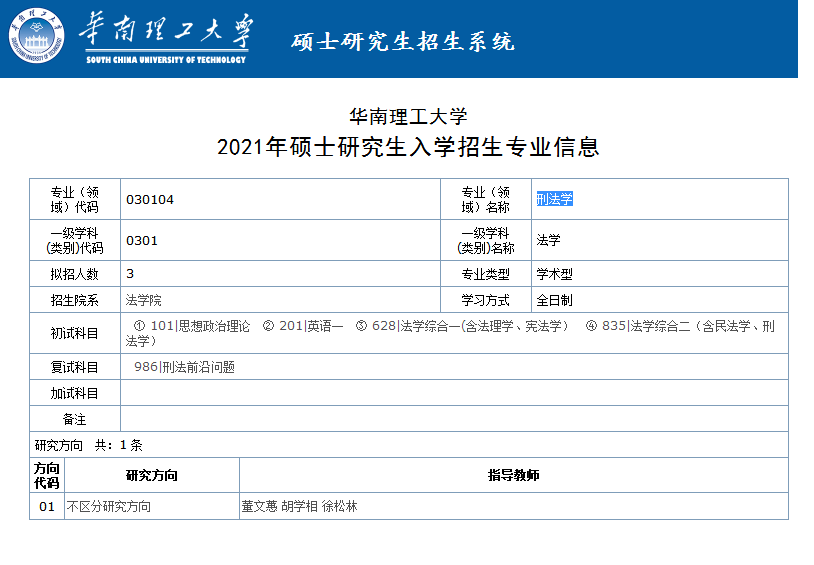Click advisor name 胡学相
The height and width of the screenshot is (565, 814).
click(x=300, y=506)
